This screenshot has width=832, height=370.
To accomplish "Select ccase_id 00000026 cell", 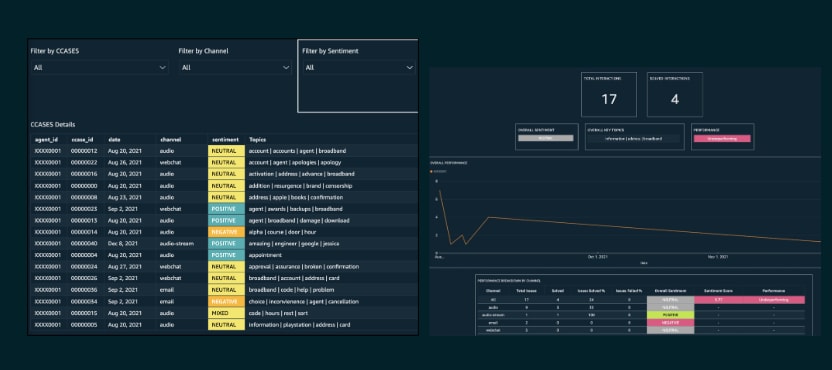I will [84, 278].
